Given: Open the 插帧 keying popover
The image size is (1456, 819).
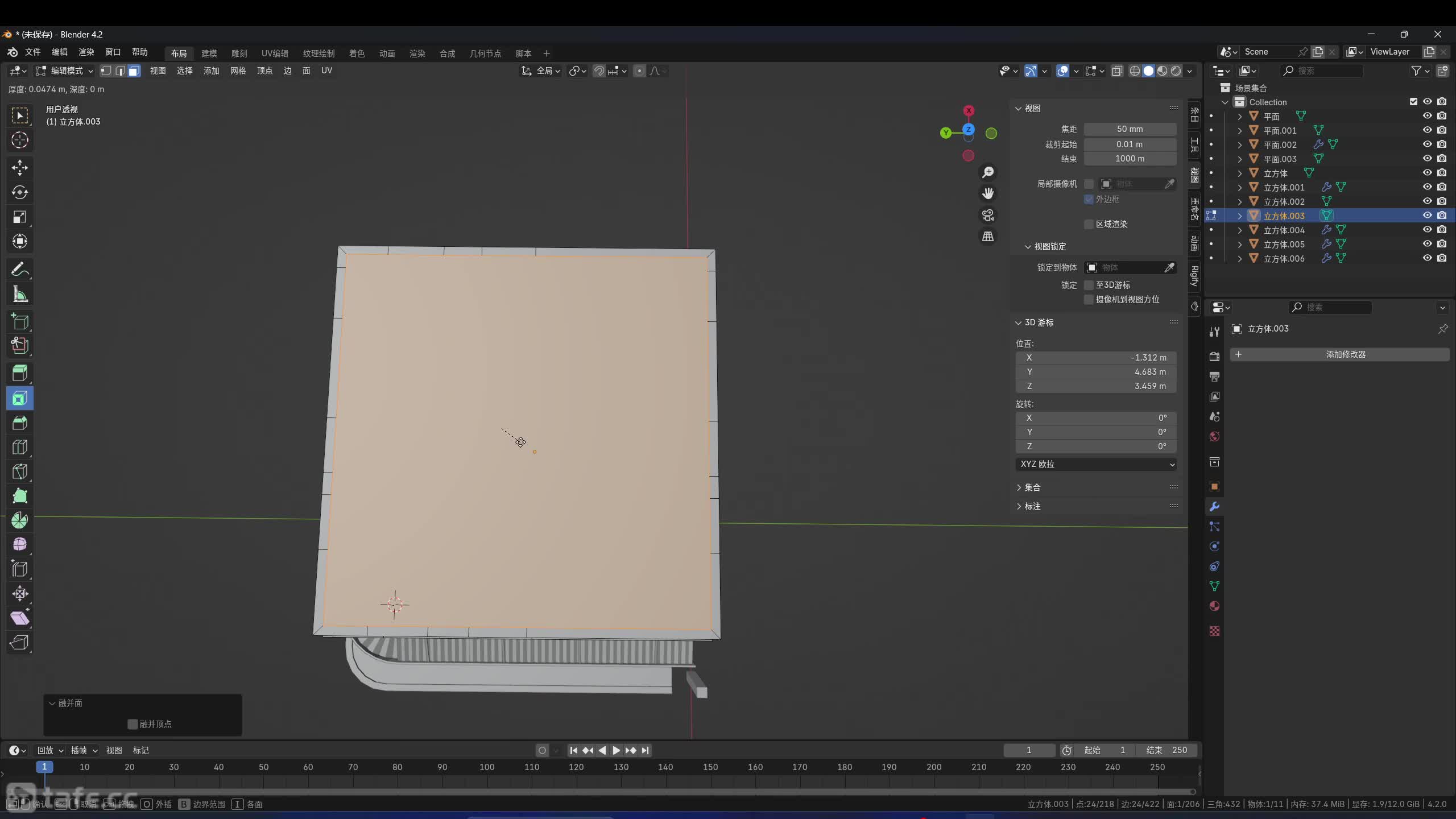Looking at the screenshot, I should point(84,751).
